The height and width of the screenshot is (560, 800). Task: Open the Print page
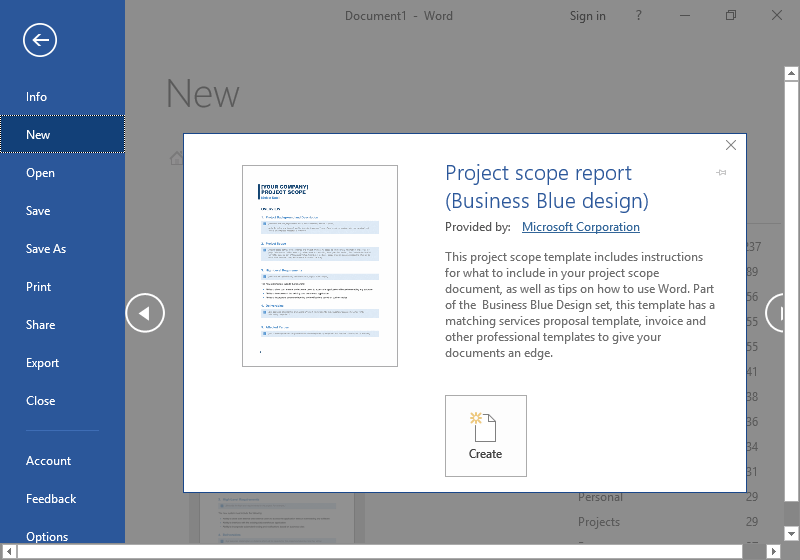(x=62, y=287)
